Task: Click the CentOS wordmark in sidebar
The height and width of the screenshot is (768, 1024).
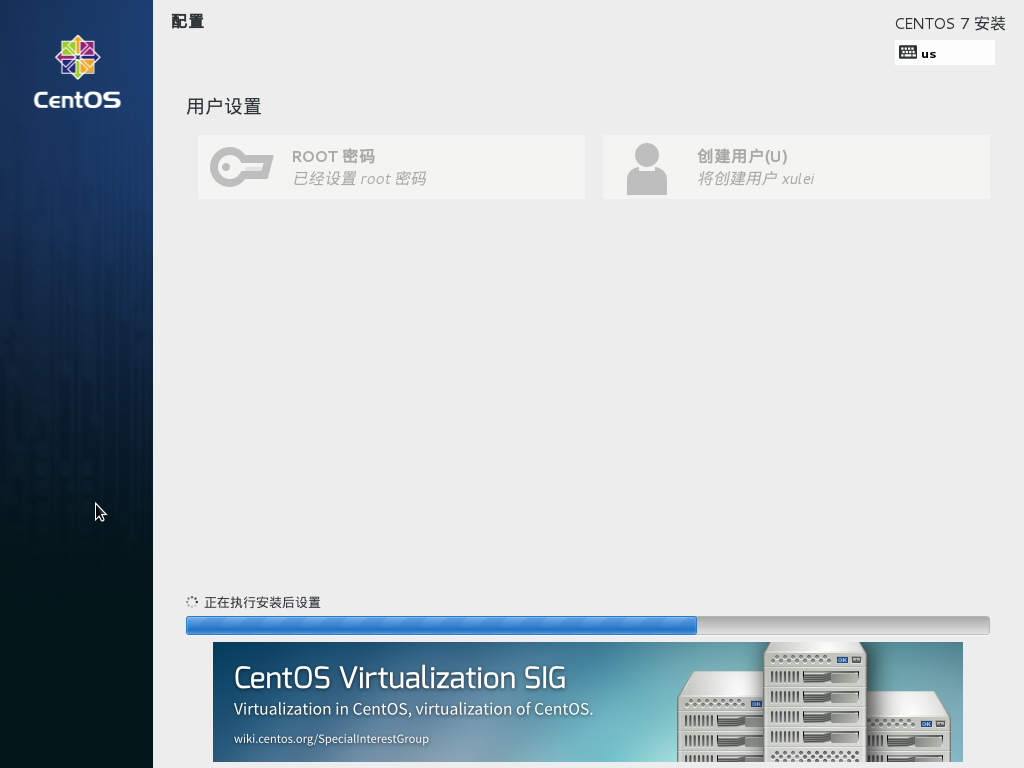Action: (77, 100)
